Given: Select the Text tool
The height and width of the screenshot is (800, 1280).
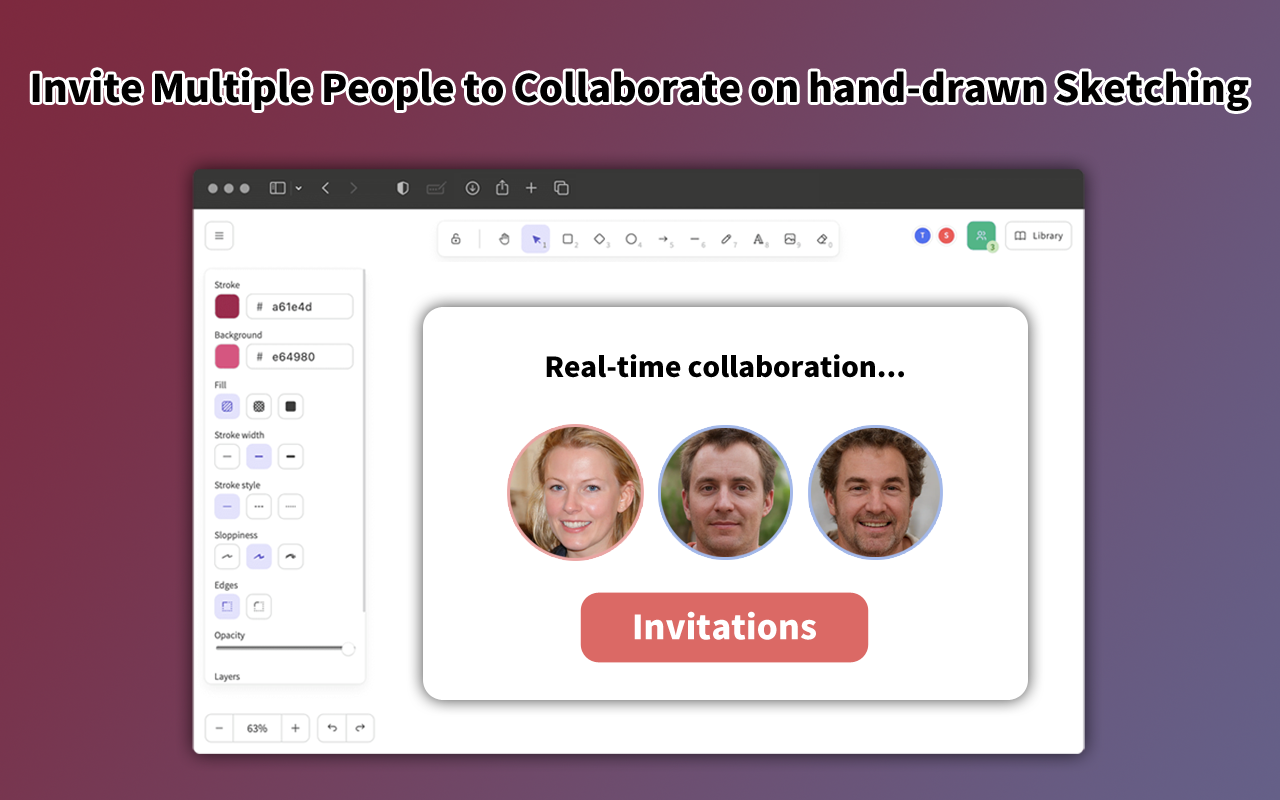Looking at the screenshot, I should (759, 239).
